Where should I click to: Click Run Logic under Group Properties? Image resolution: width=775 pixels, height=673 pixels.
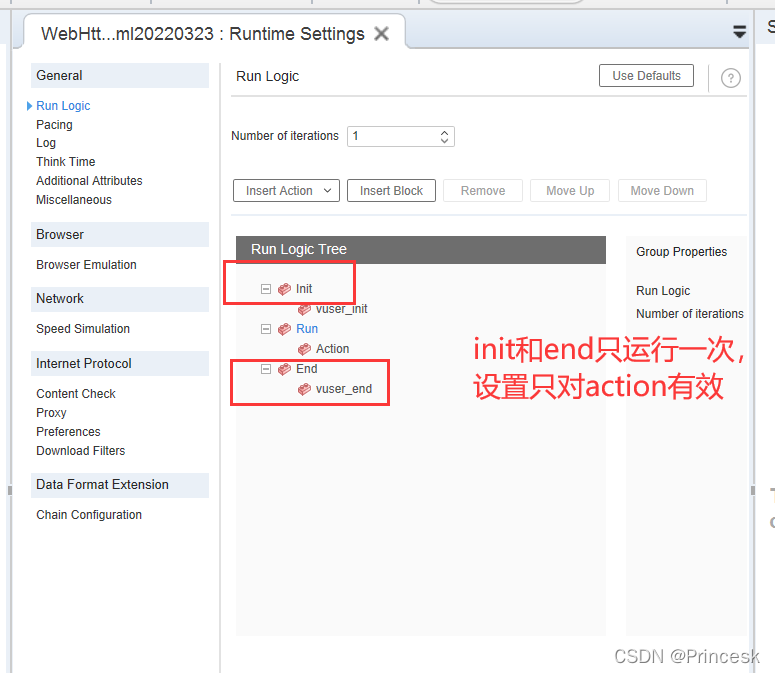tap(663, 291)
